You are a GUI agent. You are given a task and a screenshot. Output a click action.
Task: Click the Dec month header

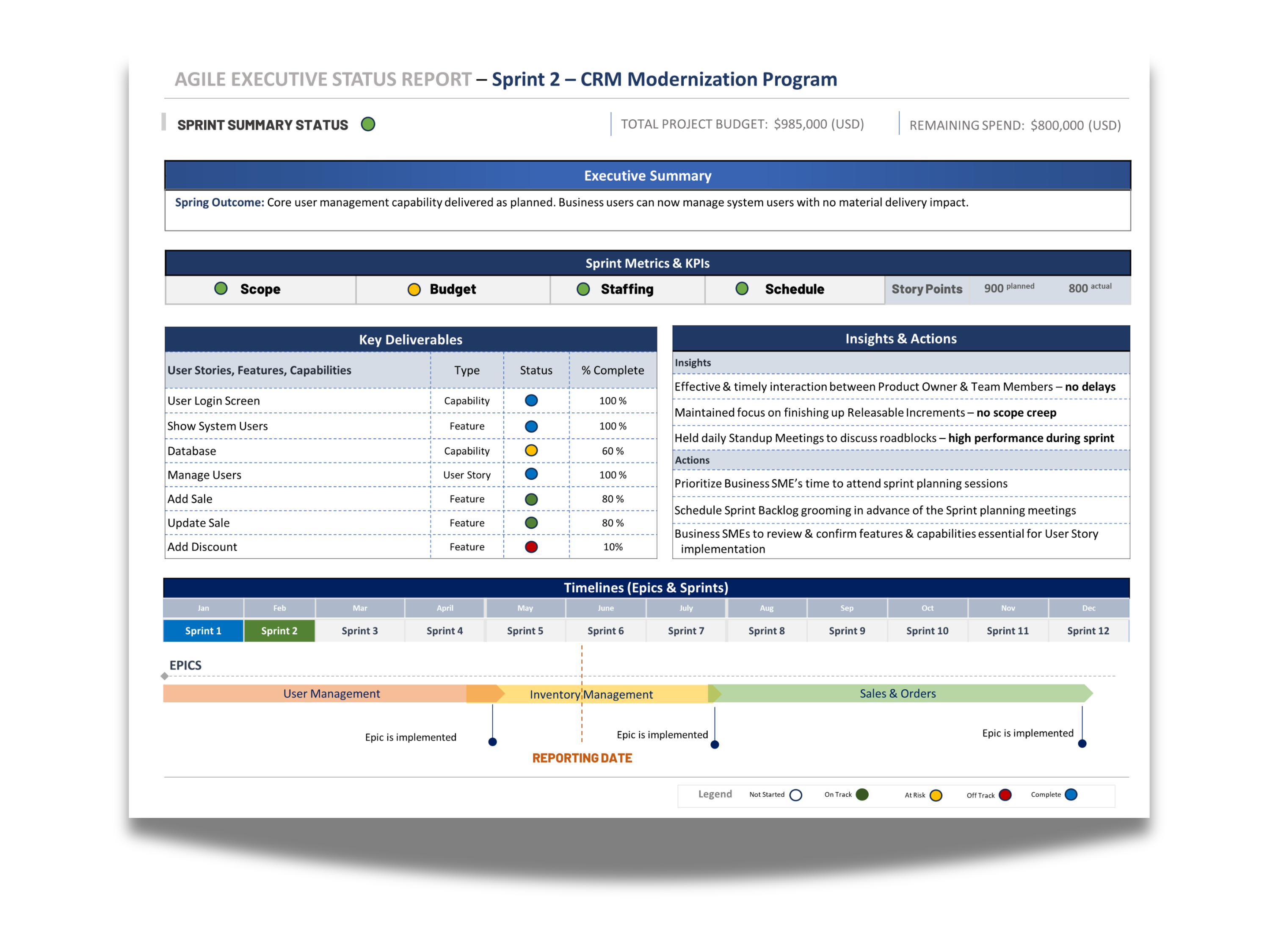click(1088, 608)
